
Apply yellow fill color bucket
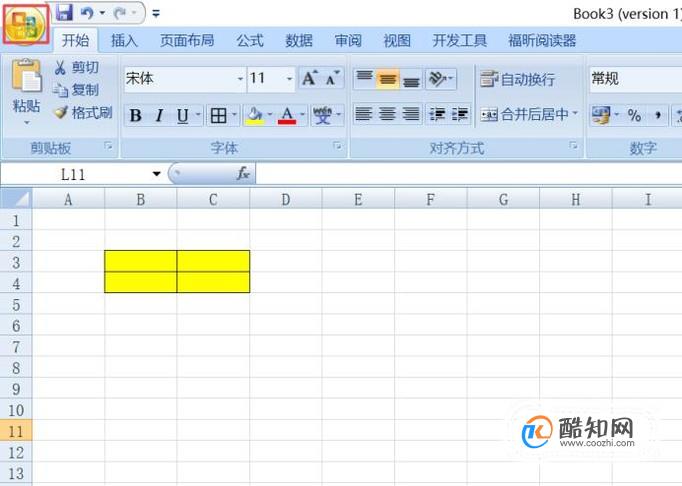tap(255, 115)
